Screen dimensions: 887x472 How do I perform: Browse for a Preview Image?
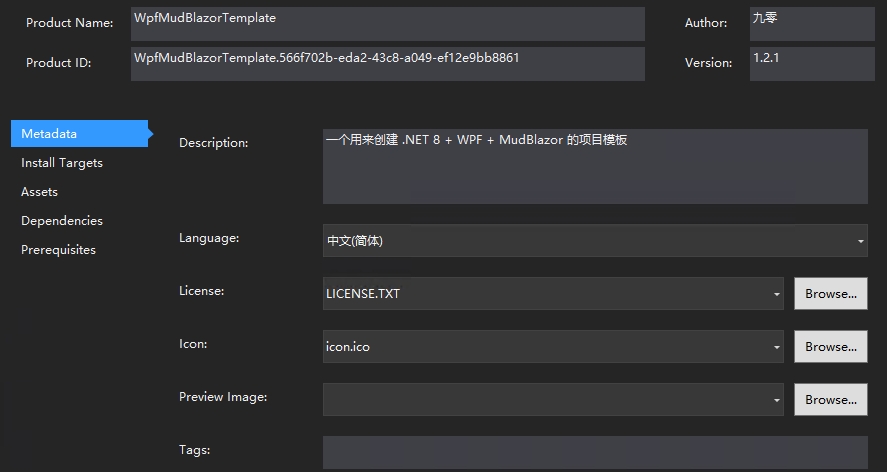[x=830, y=400]
